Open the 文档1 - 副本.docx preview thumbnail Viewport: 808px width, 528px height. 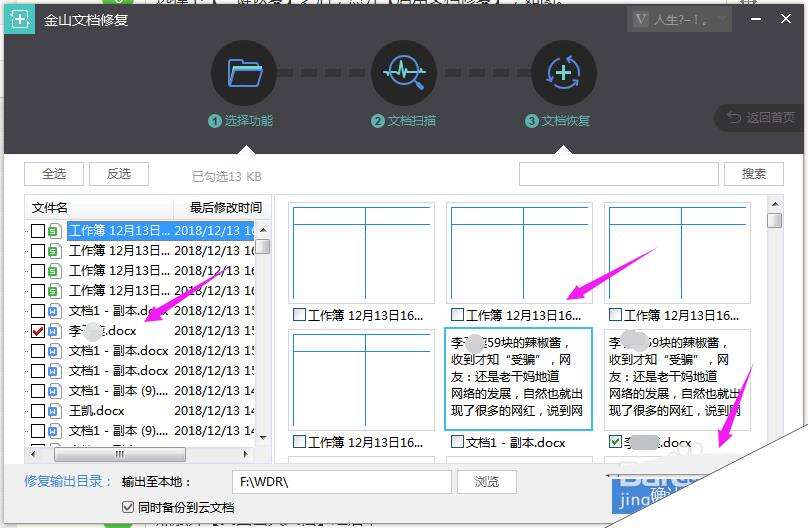(518, 379)
